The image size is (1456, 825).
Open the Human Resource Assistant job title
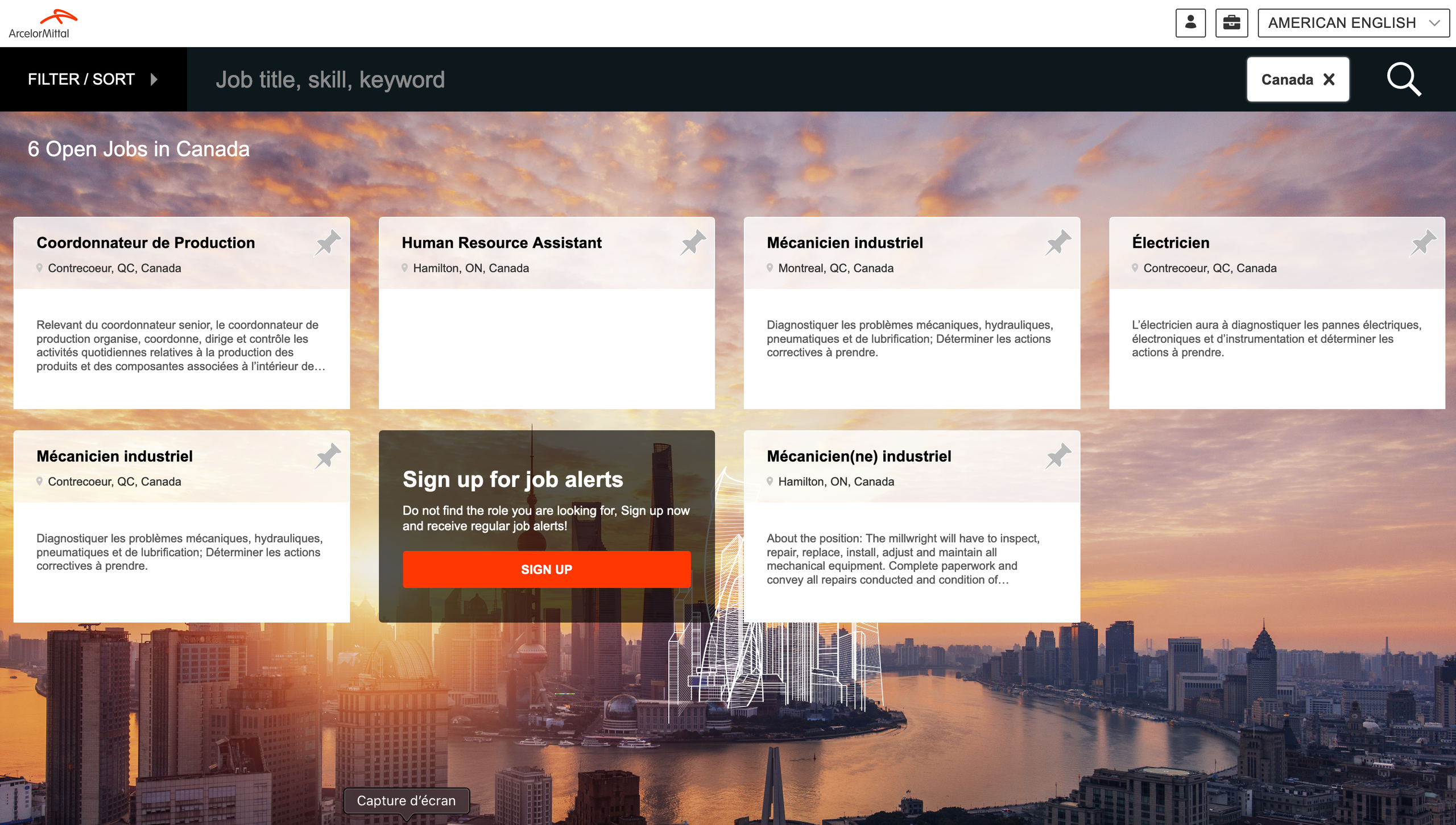501,243
